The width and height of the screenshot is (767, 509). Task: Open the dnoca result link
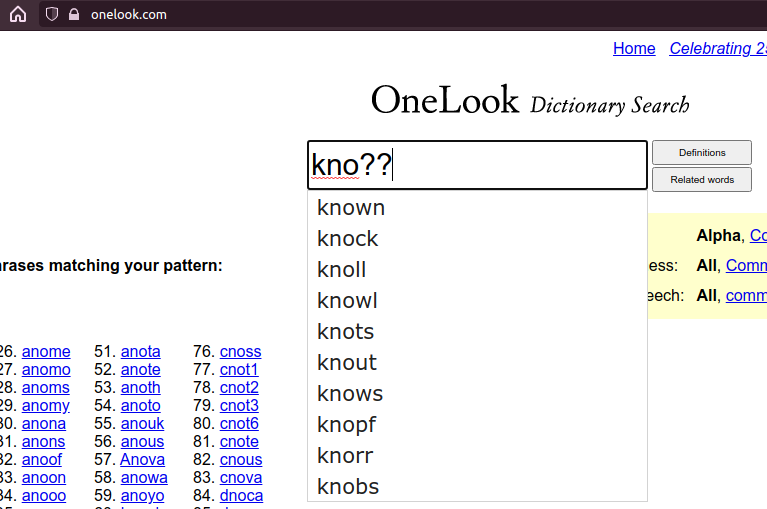pos(241,496)
